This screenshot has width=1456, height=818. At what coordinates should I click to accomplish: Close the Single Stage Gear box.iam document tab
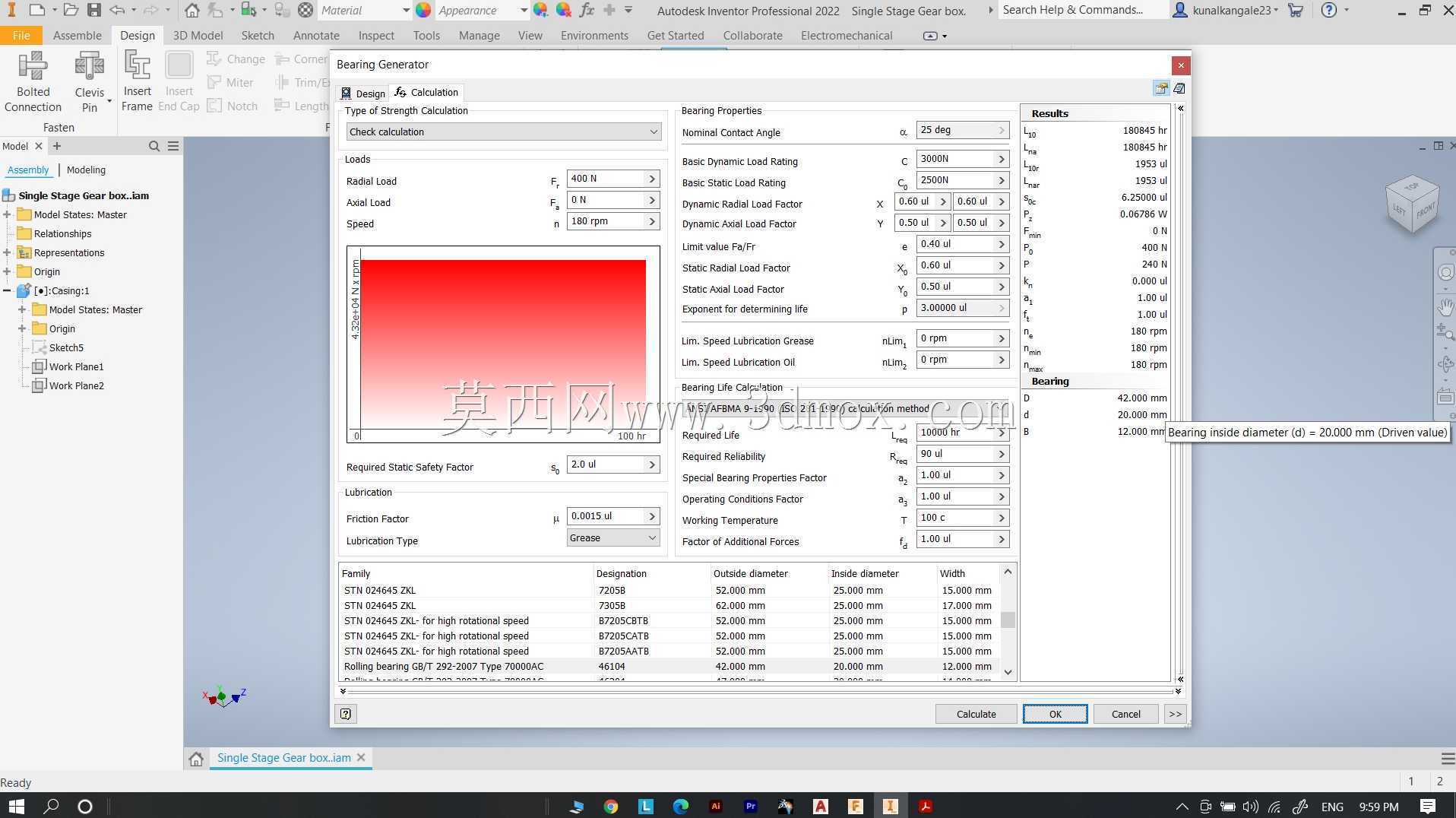coord(361,758)
